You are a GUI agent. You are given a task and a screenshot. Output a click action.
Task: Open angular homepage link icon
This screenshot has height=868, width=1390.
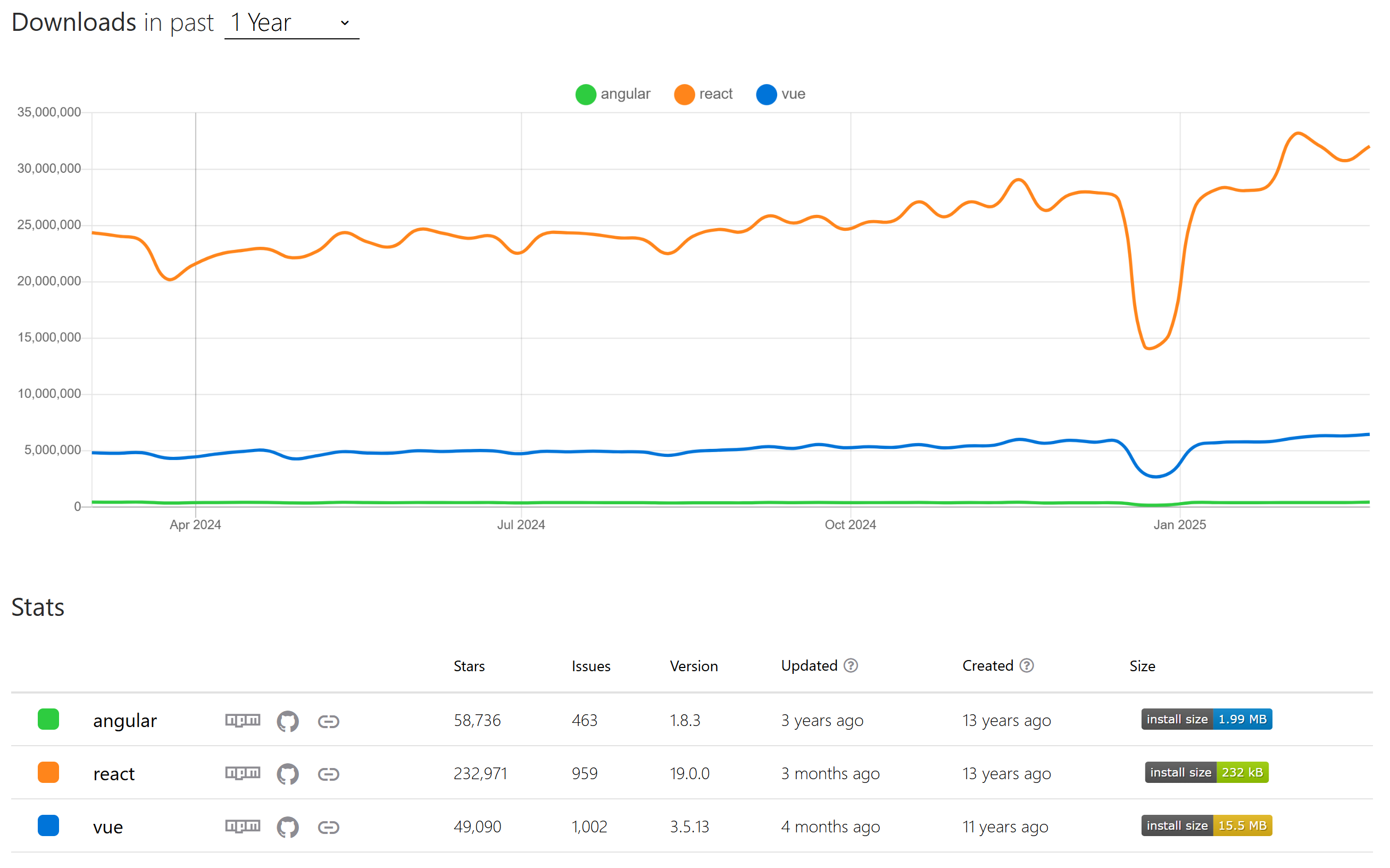328,721
